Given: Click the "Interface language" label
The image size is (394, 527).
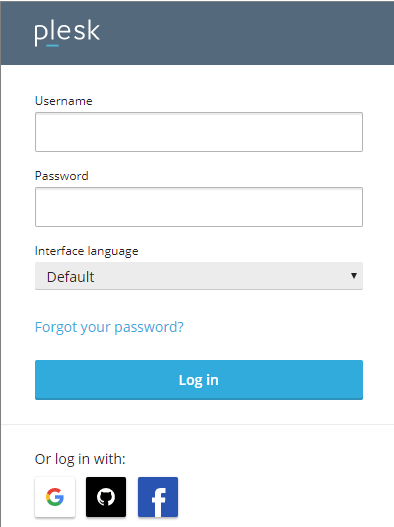Looking at the screenshot, I should pos(86,251).
